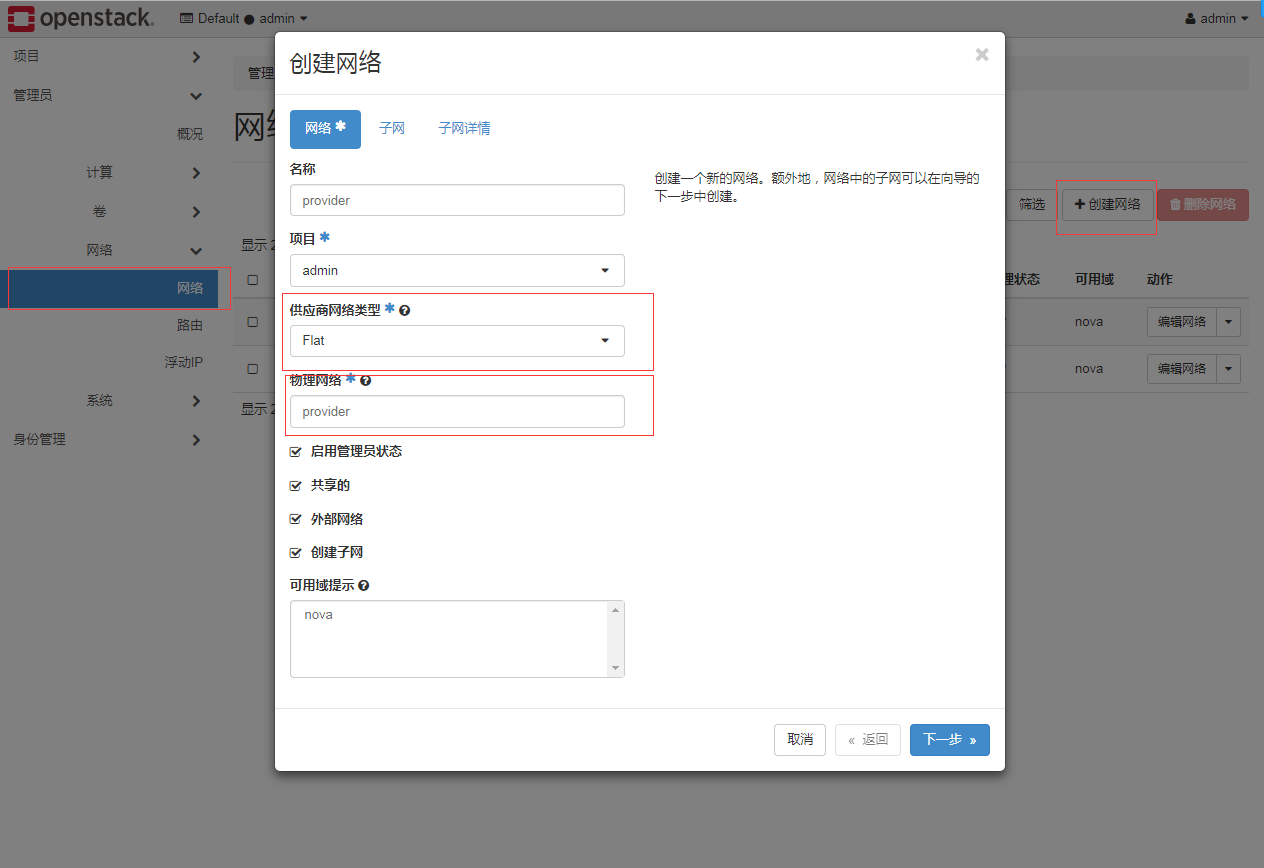
Task: Click the admin user icon at top right
Action: click(x=1190, y=18)
